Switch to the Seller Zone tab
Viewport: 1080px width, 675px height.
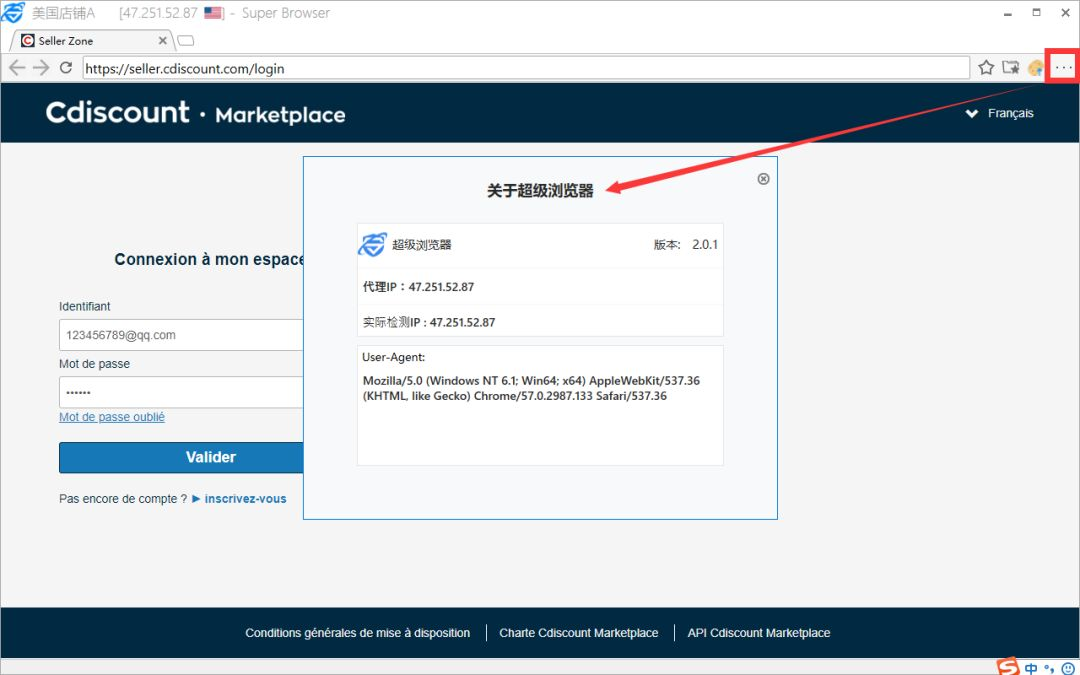(x=90, y=41)
